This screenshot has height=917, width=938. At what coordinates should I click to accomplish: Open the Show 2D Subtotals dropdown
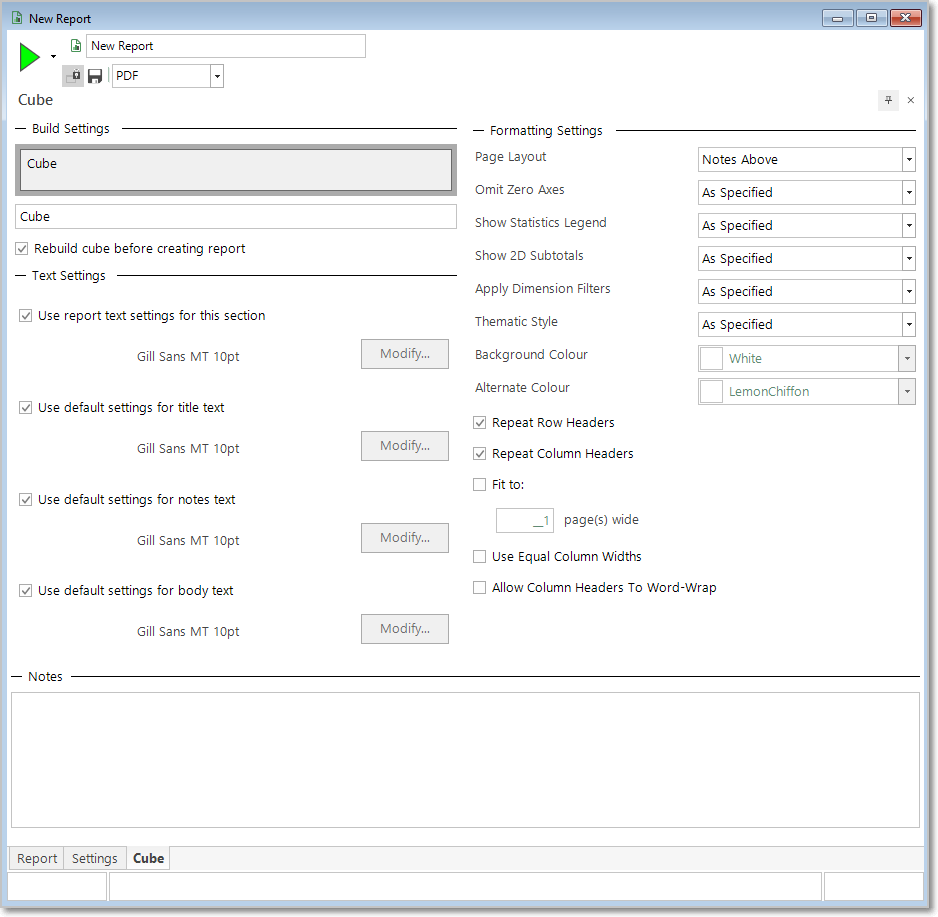point(807,258)
